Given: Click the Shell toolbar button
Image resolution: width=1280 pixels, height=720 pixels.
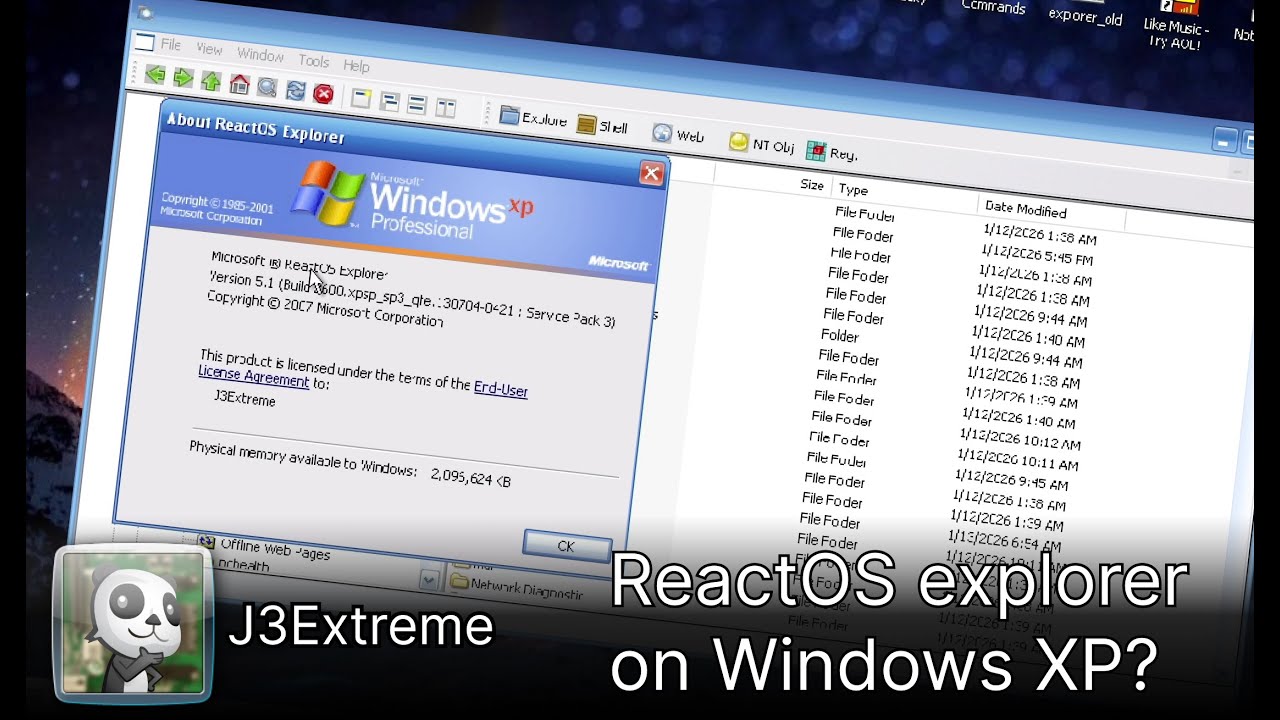Looking at the screenshot, I should click(603, 126).
